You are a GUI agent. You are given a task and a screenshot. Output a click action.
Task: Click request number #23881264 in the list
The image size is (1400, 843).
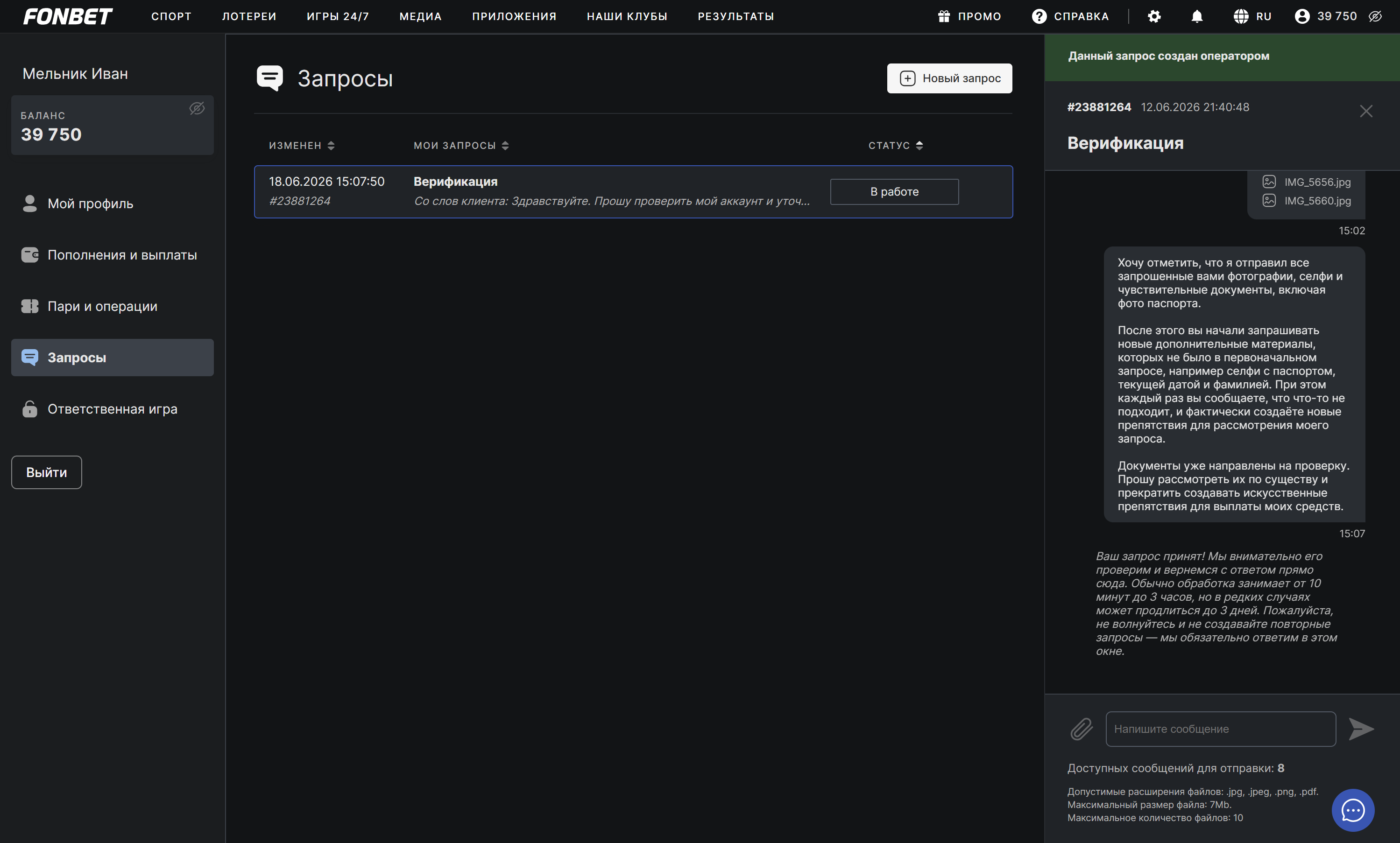[299, 201]
